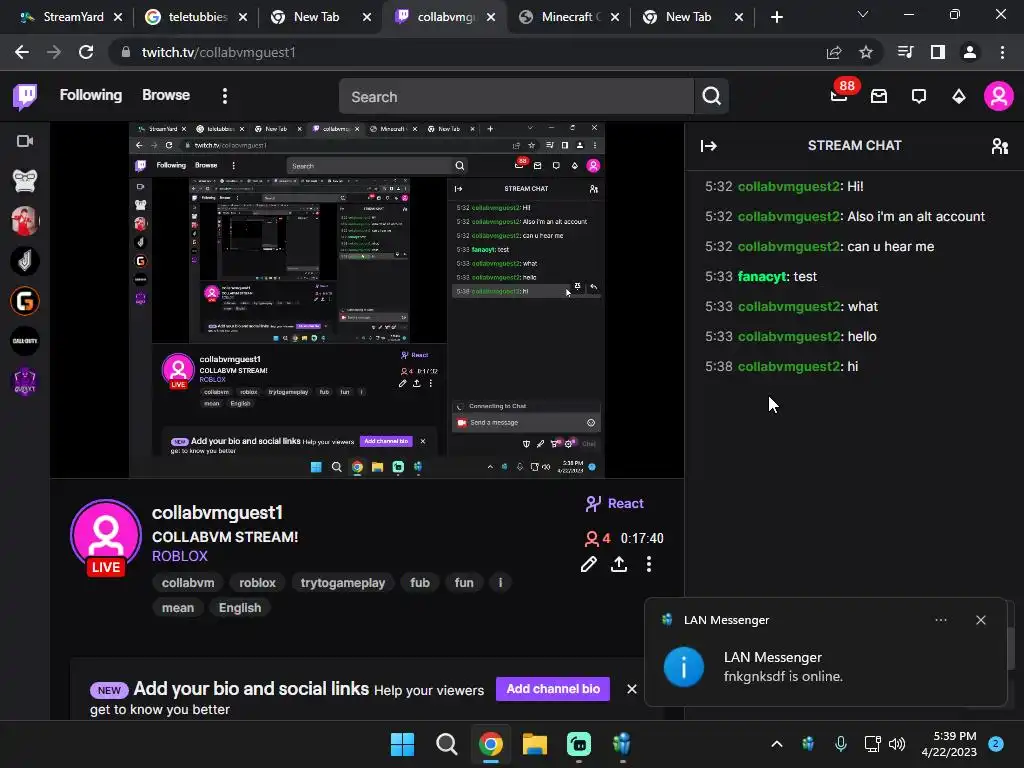Go to Browse page

[x=166, y=95]
